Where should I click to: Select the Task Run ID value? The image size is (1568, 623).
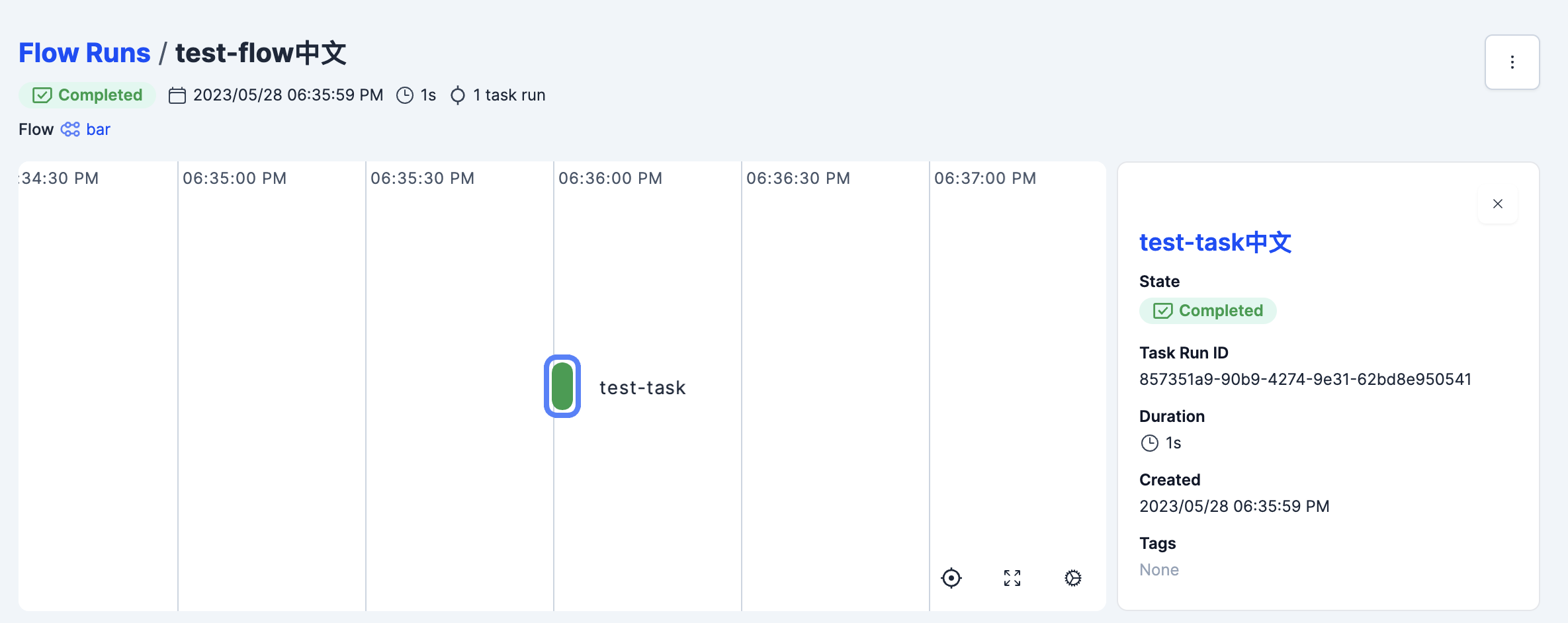[x=1305, y=378]
